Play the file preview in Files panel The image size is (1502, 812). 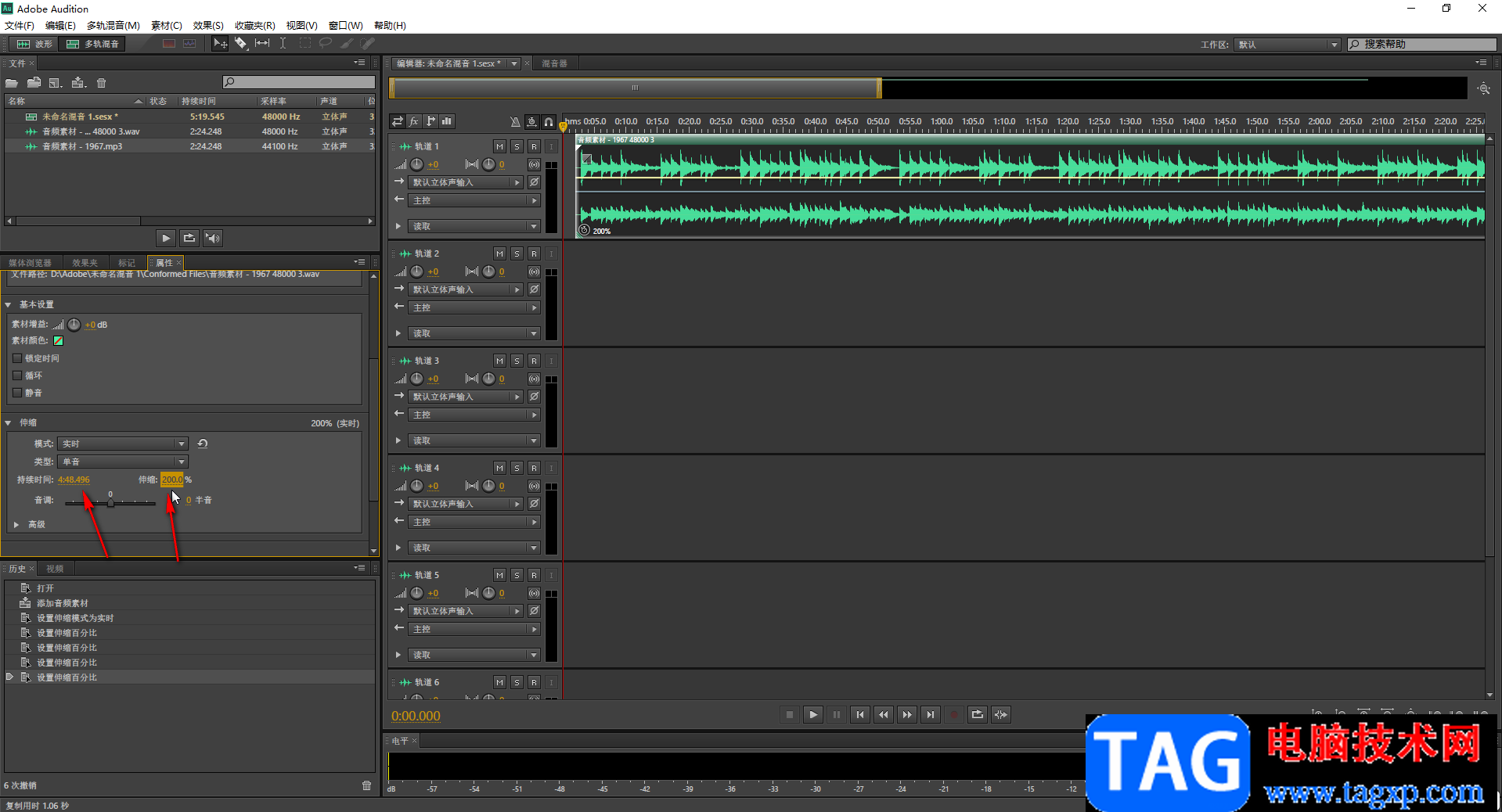pyautogui.click(x=165, y=238)
